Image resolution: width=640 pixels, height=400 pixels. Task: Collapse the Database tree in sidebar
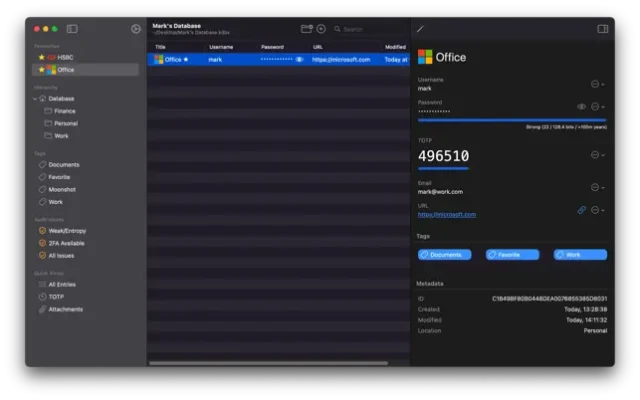[36, 99]
